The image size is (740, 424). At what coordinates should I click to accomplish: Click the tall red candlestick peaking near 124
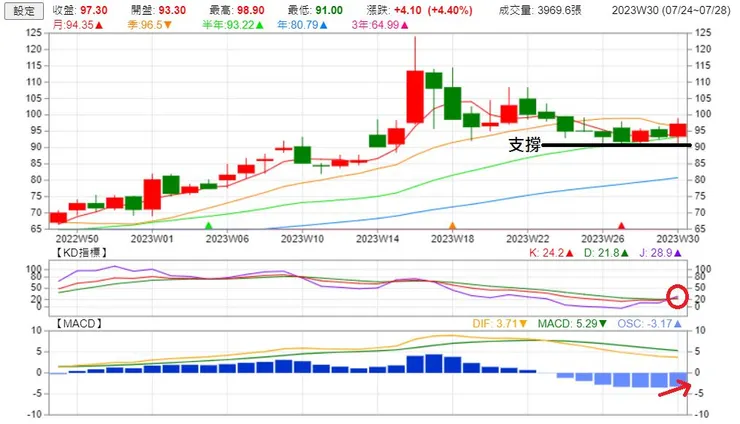[x=415, y=96]
